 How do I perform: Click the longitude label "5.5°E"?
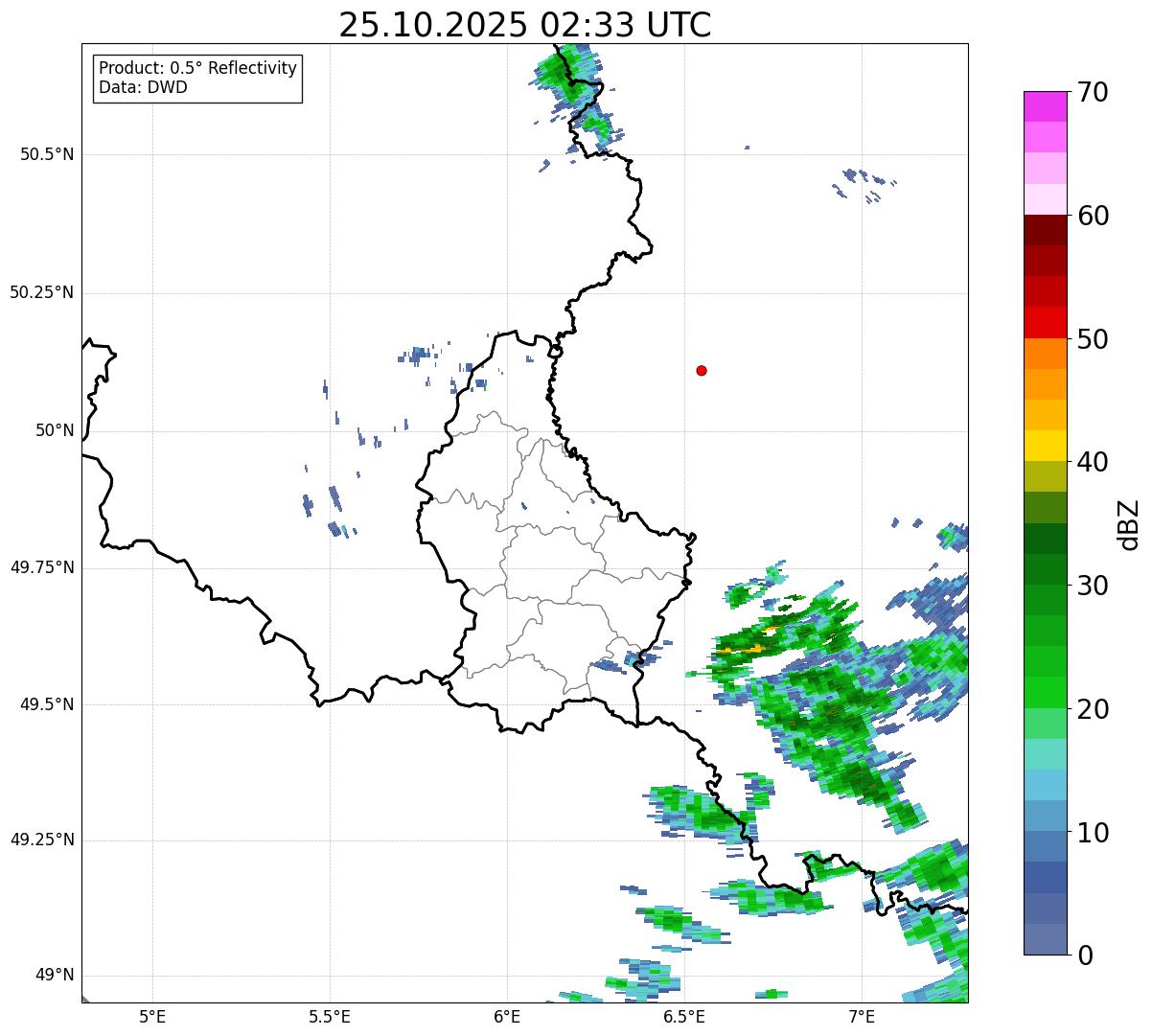(330, 1016)
